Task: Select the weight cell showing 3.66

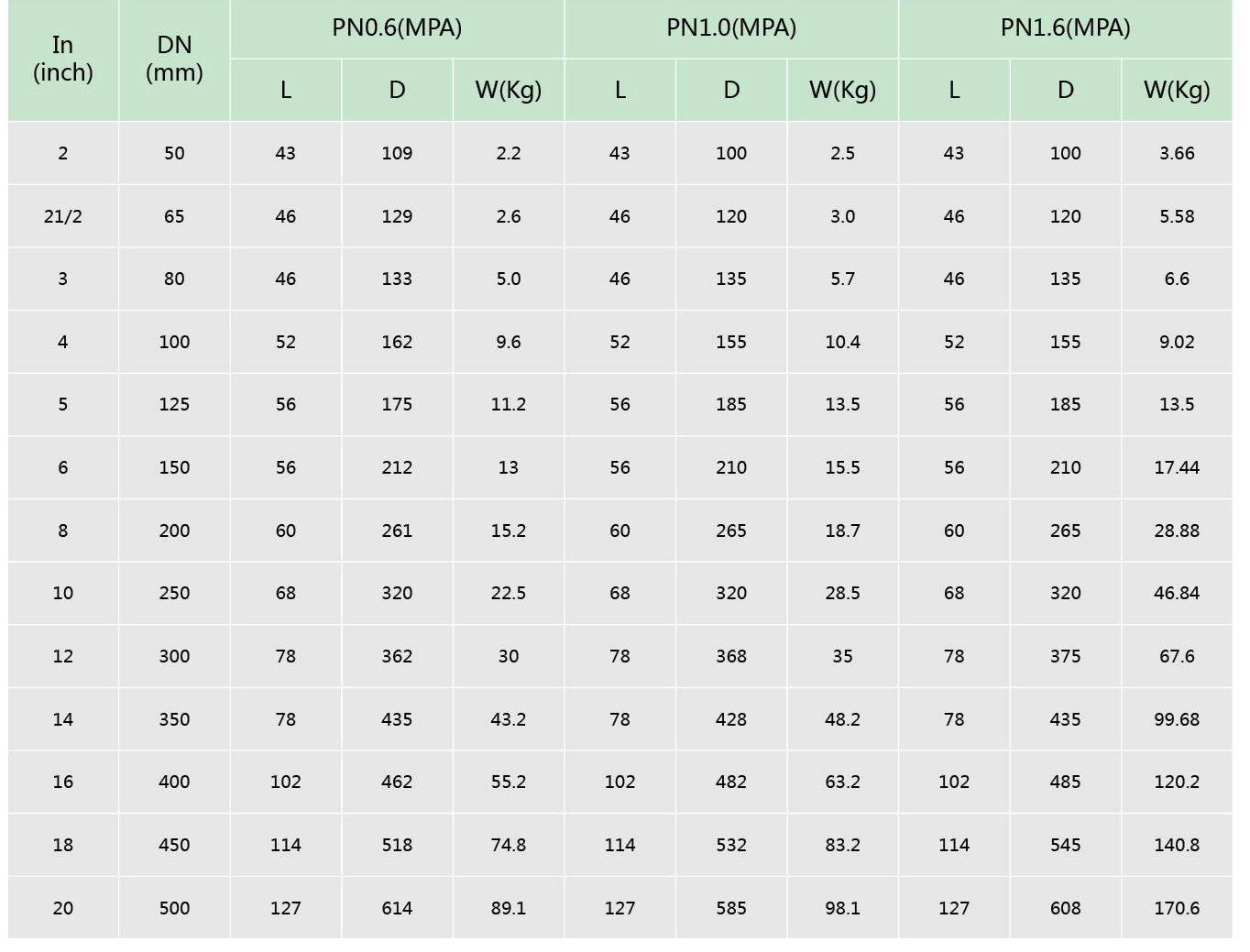Action: tap(1177, 153)
